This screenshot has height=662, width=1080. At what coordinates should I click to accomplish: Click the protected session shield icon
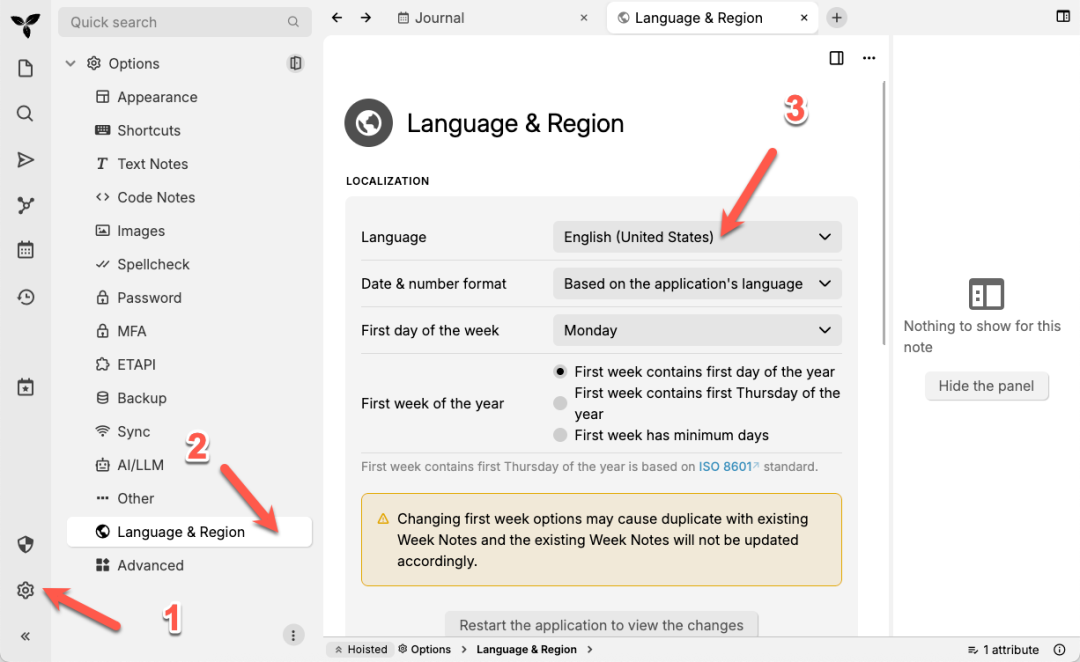click(x=26, y=544)
